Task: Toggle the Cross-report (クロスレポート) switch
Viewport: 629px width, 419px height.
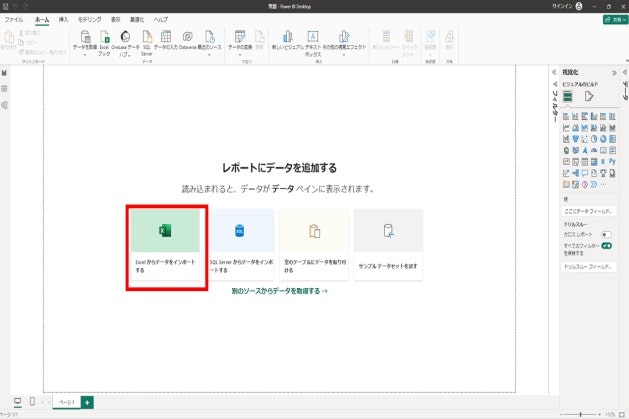Action: tap(606, 234)
